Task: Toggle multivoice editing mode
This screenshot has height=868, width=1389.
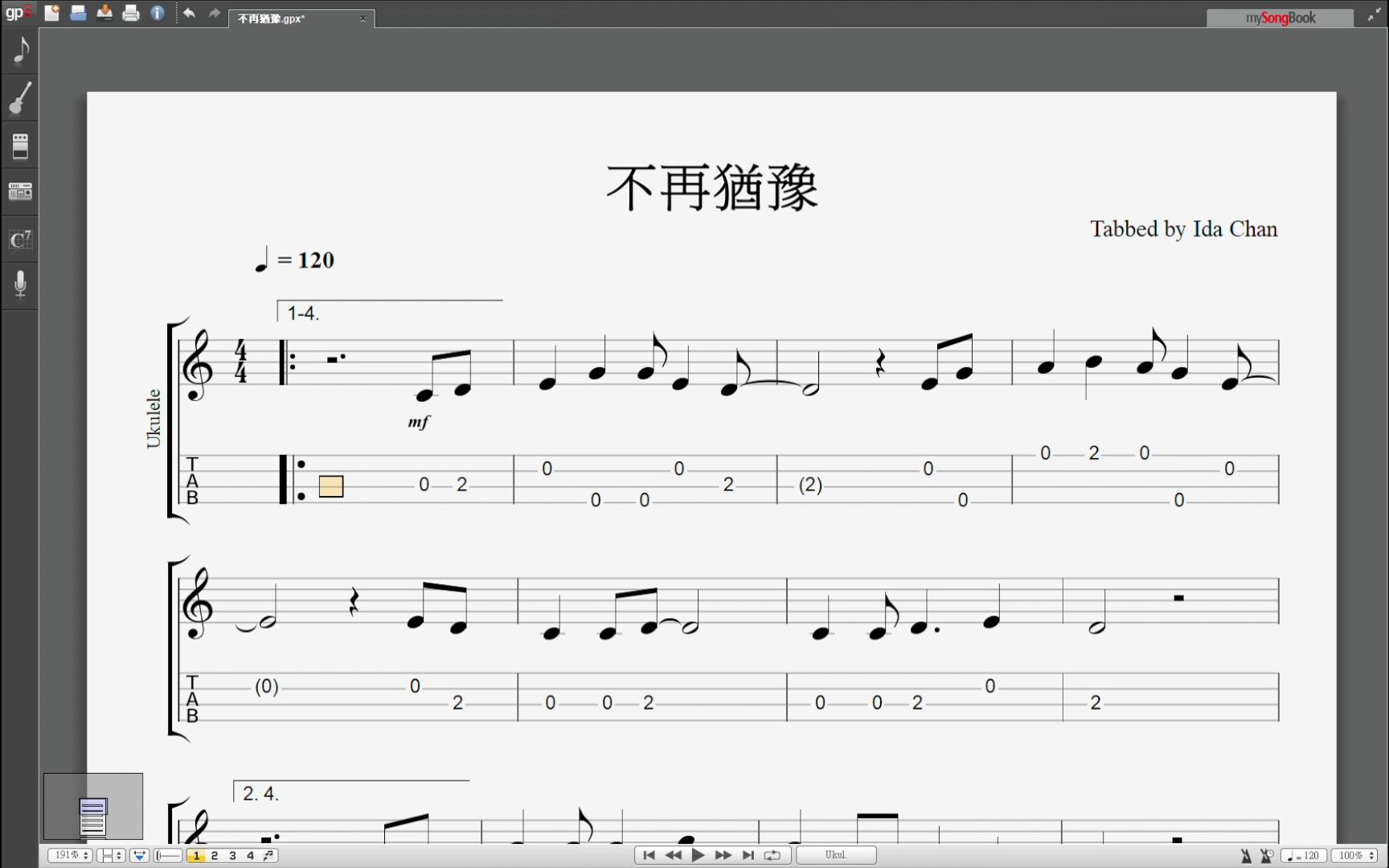Action: point(268,855)
